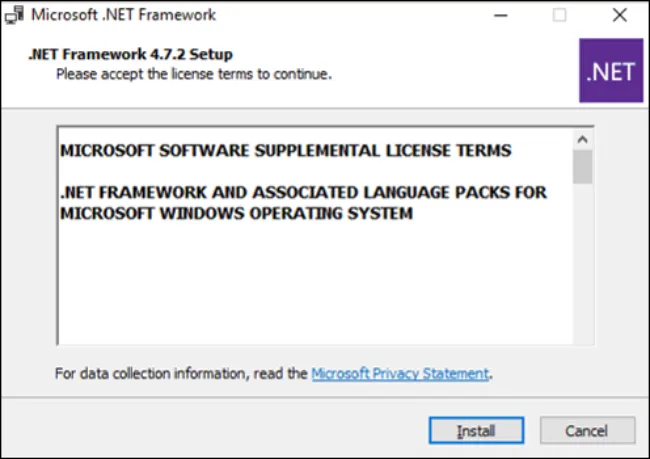Close the setup window with the X
The height and width of the screenshot is (459, 650).
(x=619, y=15)
